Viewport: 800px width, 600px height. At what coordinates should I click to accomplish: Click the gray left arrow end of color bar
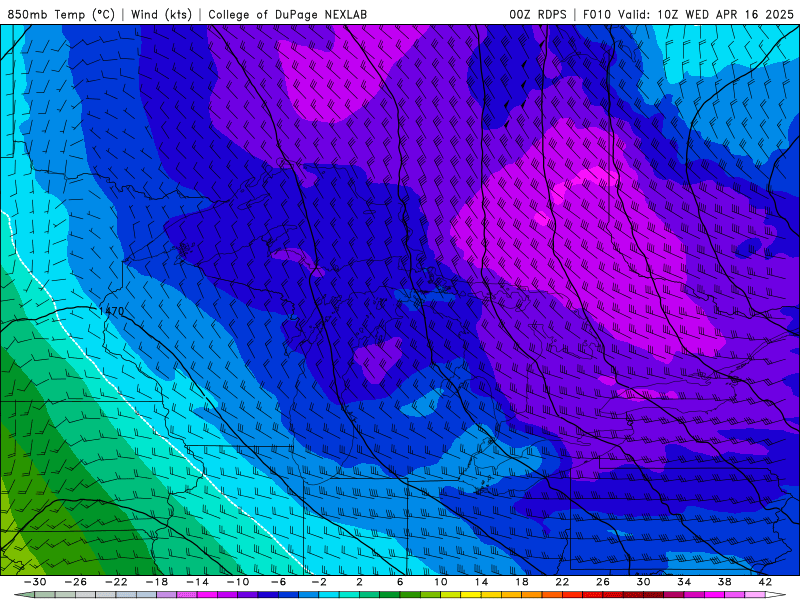point(24,595)
